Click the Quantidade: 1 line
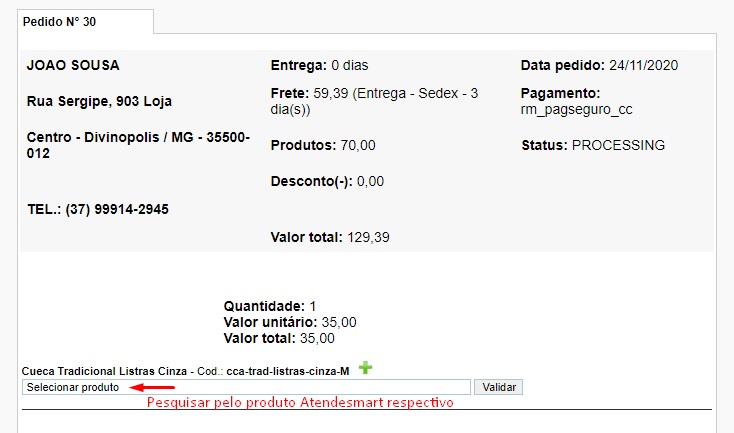The image size is (734, 433). tap(269, 305)
